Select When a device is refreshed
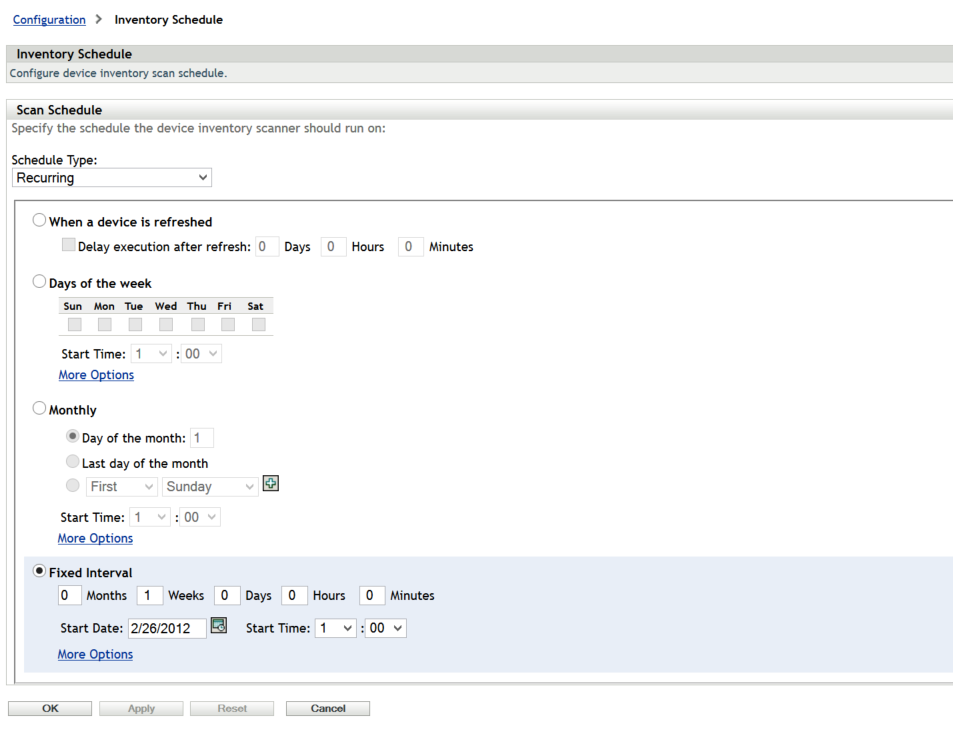The width and height of the screenshot is (953, 731). click(x=40, y=221)
